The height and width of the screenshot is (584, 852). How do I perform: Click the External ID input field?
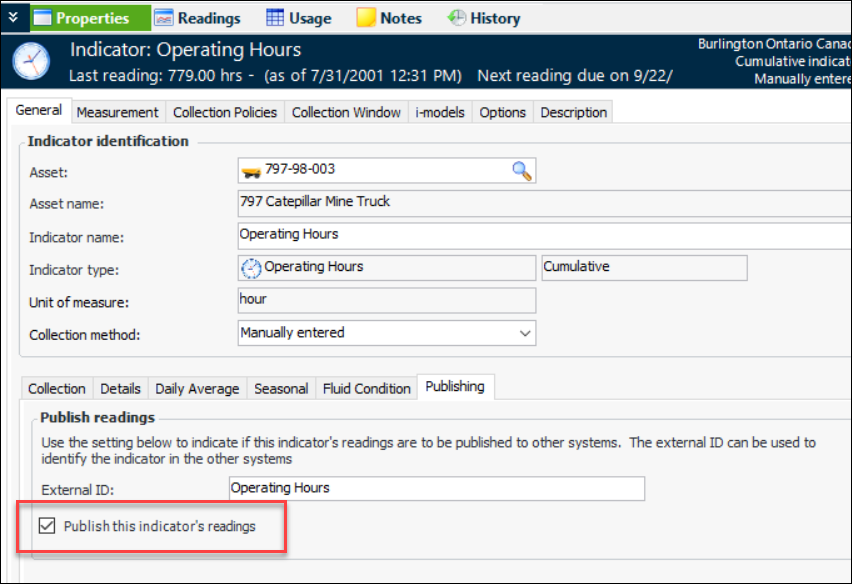436,489
